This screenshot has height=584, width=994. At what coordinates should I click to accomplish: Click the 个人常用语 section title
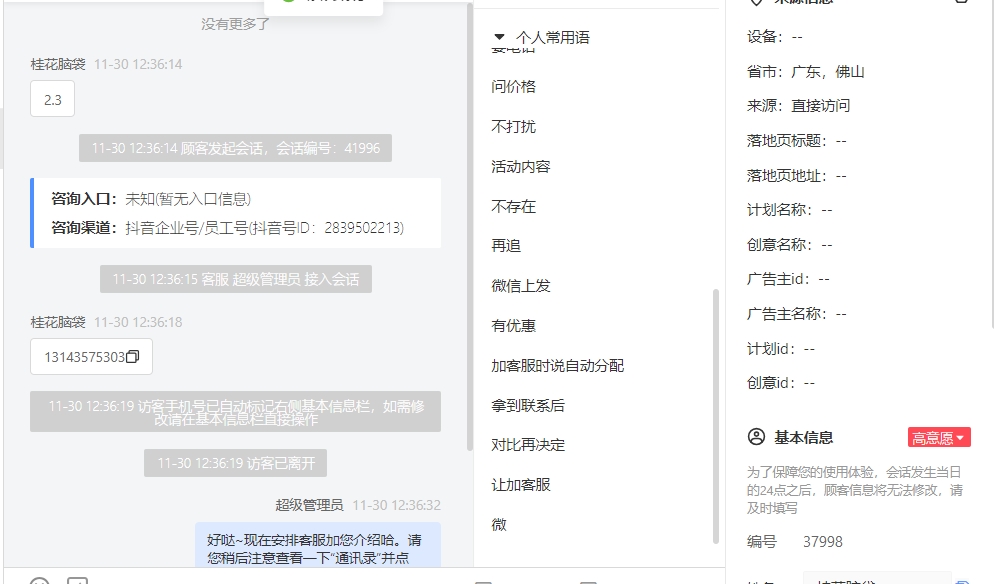[553, 37]
